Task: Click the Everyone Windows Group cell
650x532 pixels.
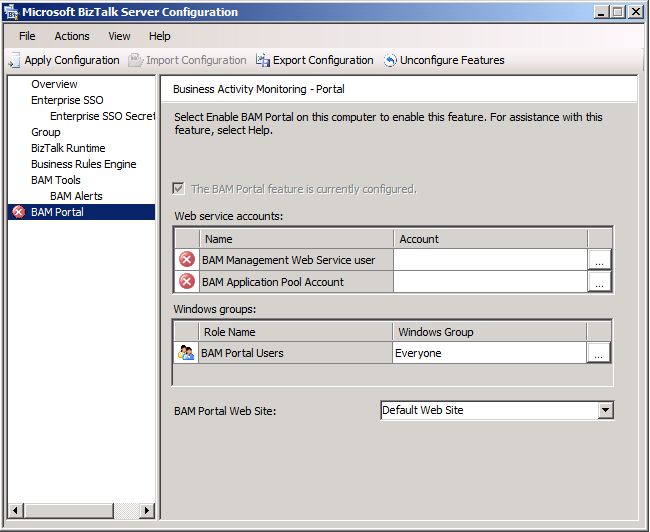Action: (x=489, y=353)
